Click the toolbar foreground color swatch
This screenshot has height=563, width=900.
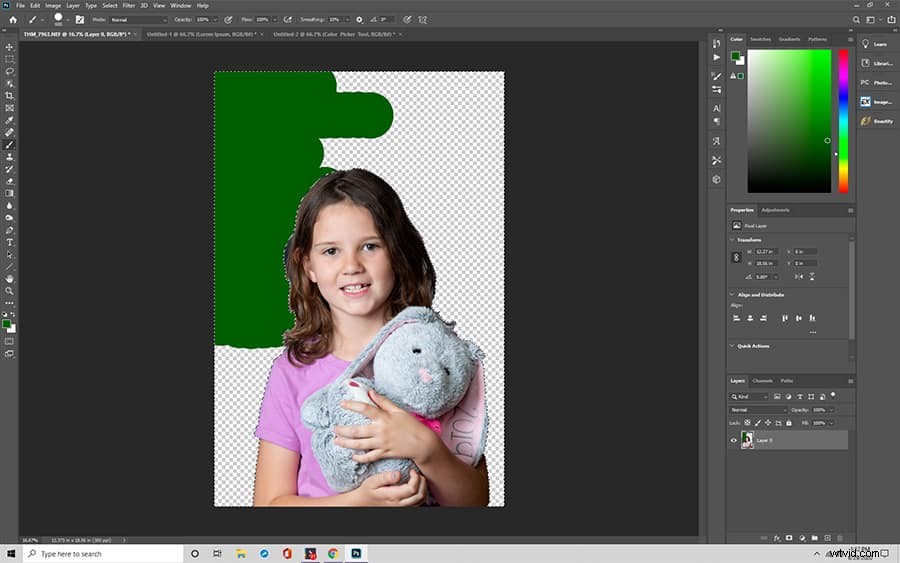pyautogui.click(x=7, y=324)
